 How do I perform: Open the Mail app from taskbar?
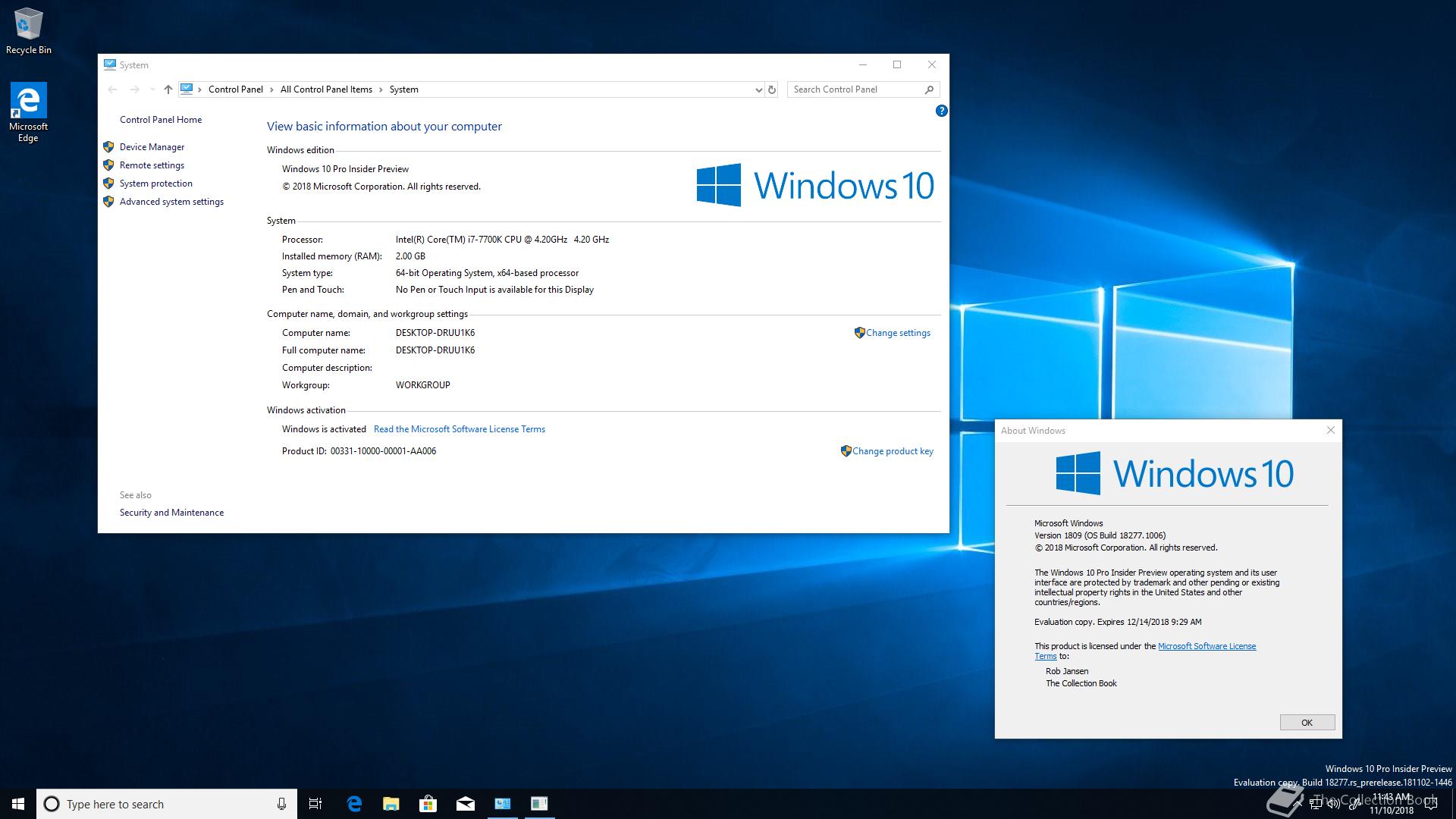[x=466, y=804]
